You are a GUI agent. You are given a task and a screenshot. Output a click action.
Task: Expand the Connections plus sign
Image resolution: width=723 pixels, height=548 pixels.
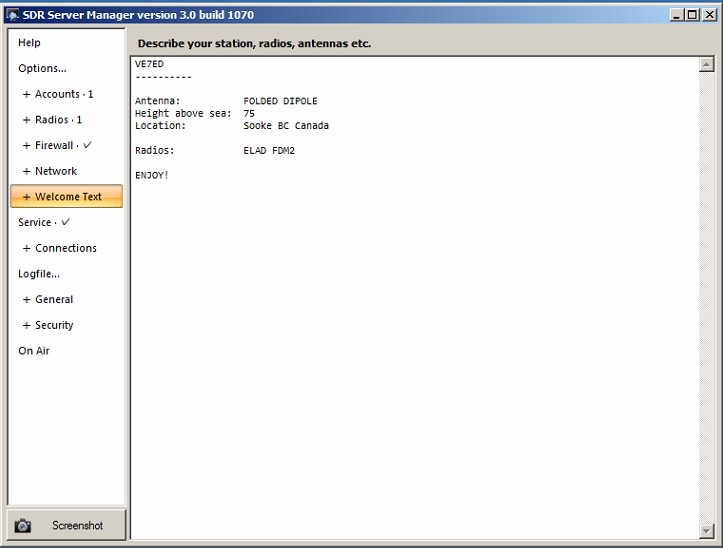pyautogui.click(x=26, y=248)
